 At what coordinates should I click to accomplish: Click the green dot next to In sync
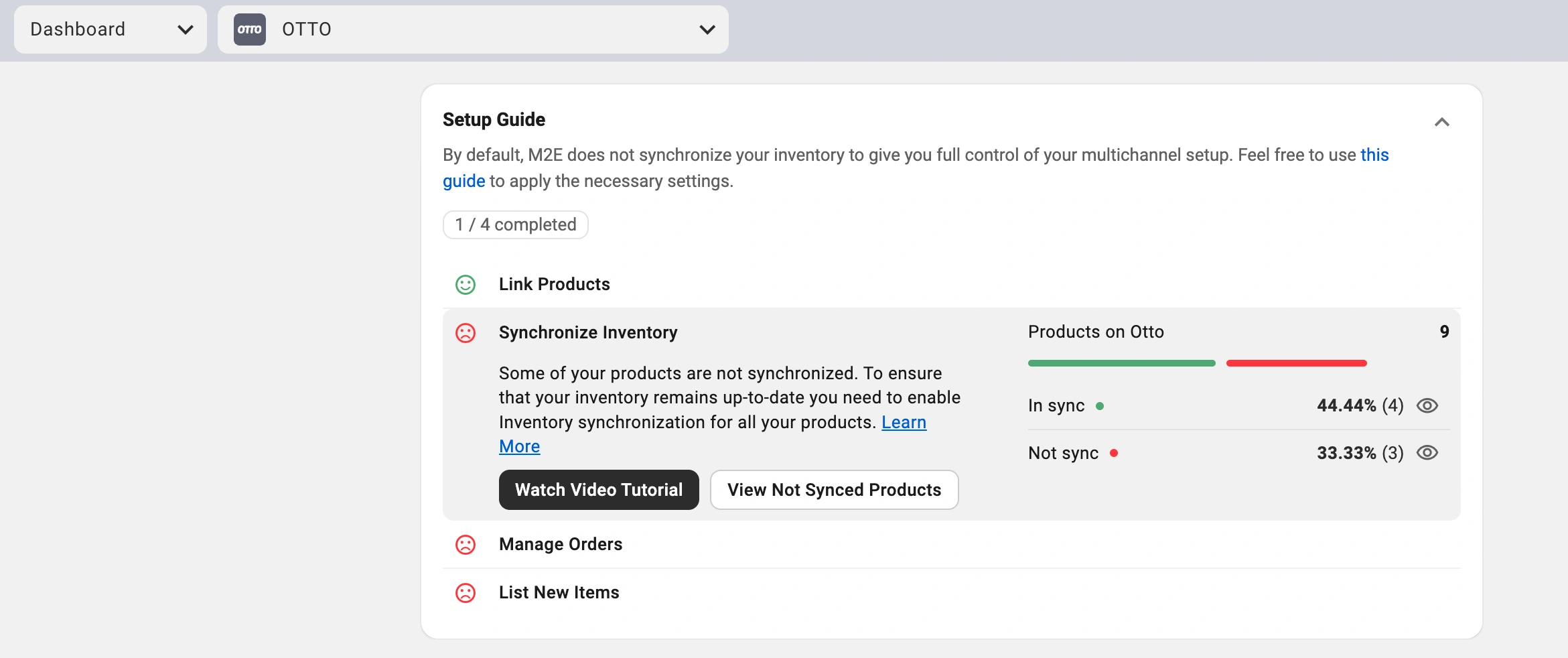(1100, 406)
